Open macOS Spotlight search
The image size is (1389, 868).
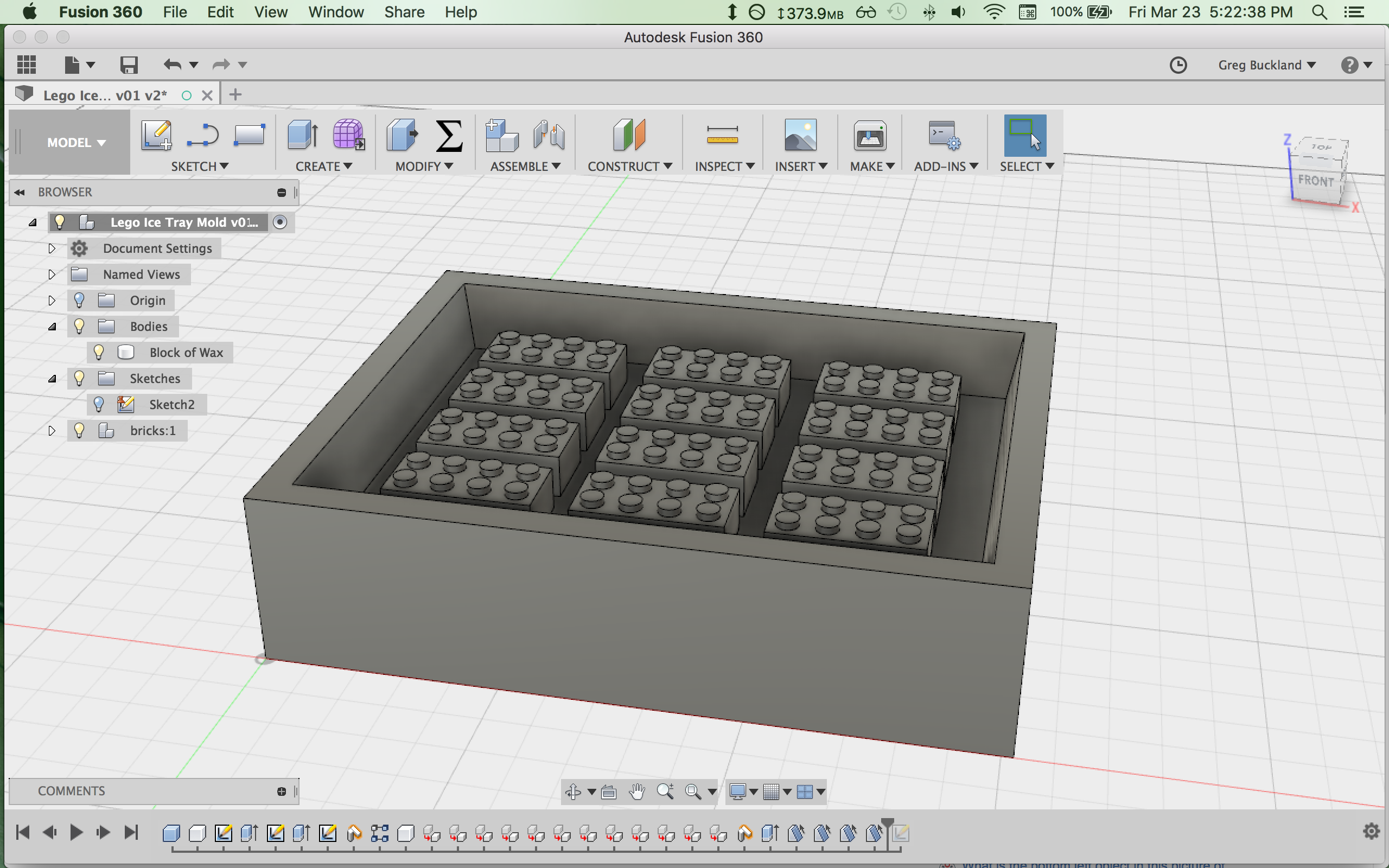(x=1320, y=12)
